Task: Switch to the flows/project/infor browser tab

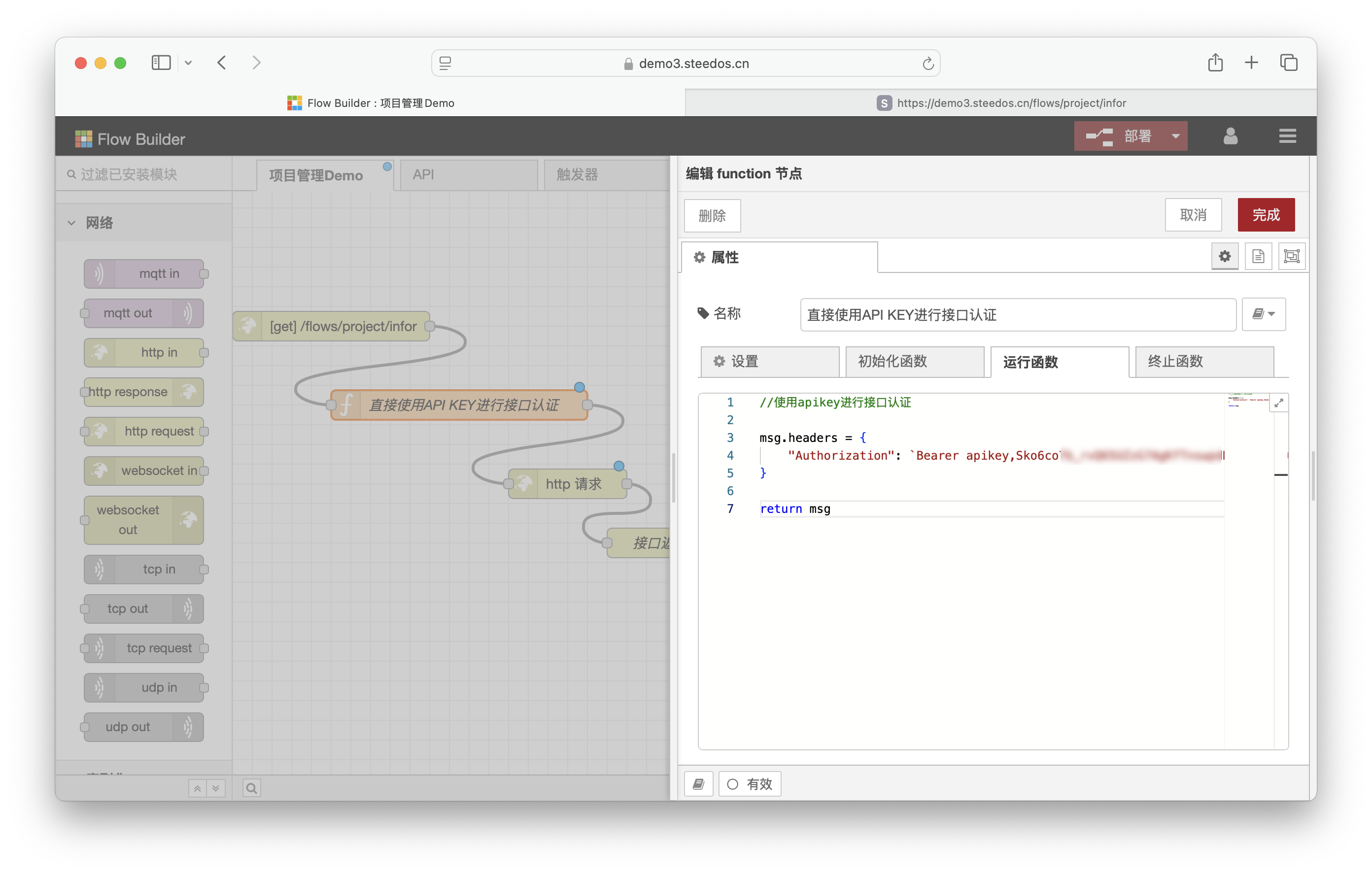Action: click(x=1000, y=103)
